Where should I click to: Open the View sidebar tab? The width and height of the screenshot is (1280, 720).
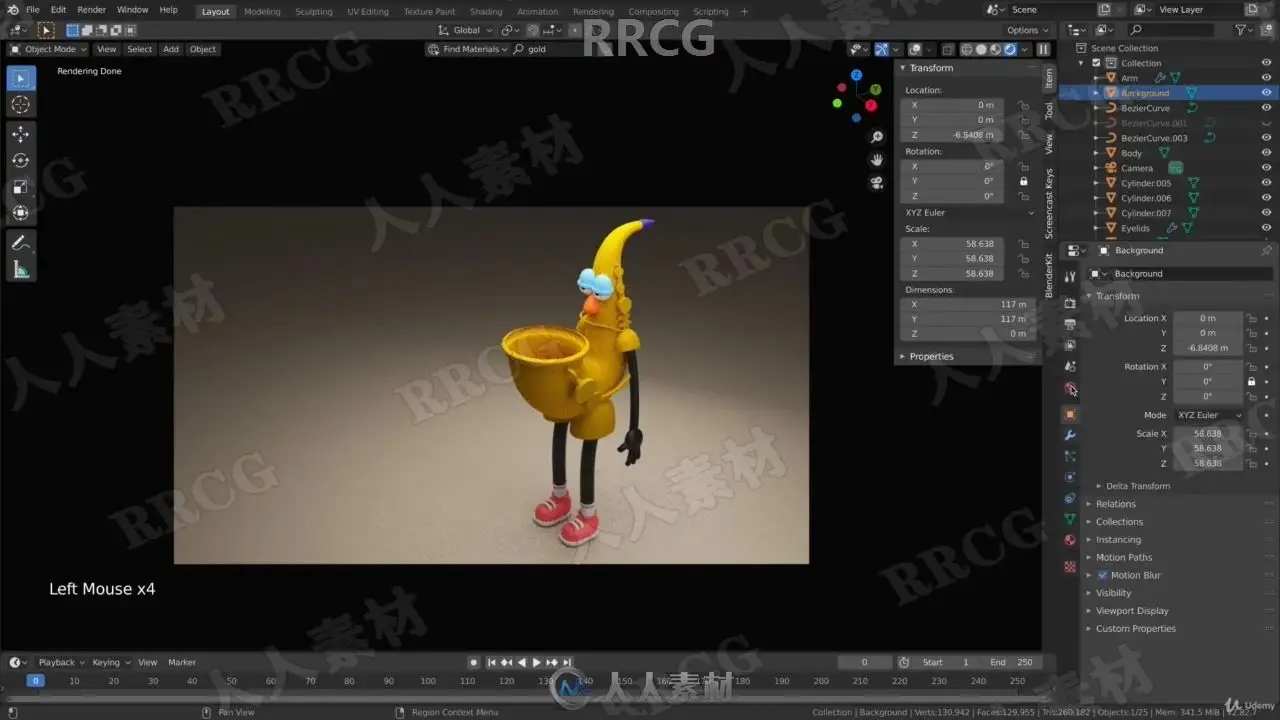[1049, 143]
